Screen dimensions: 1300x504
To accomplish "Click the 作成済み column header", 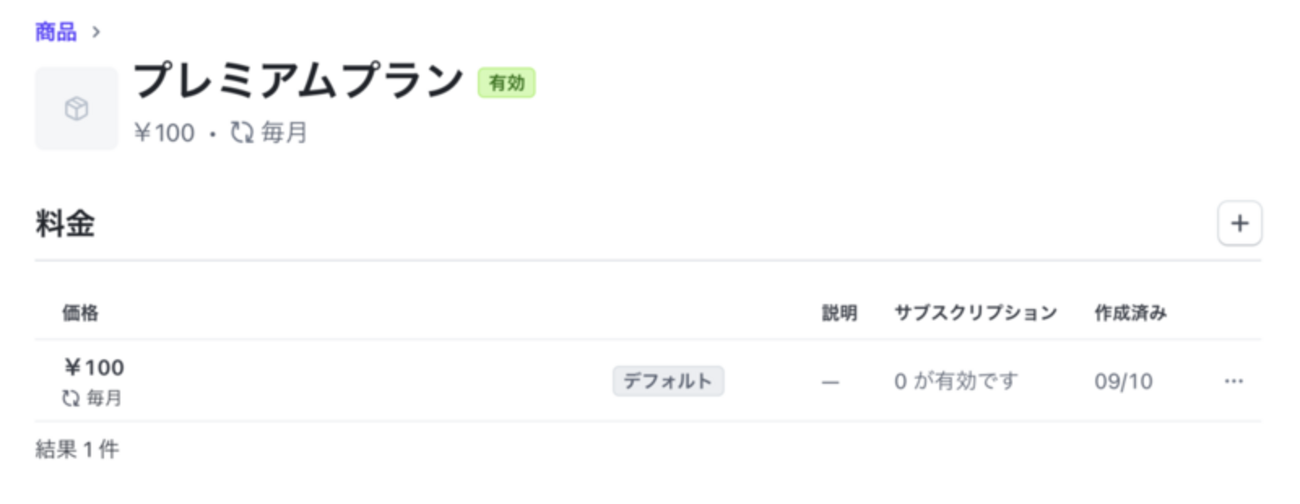I will [x=1130, y=313].
